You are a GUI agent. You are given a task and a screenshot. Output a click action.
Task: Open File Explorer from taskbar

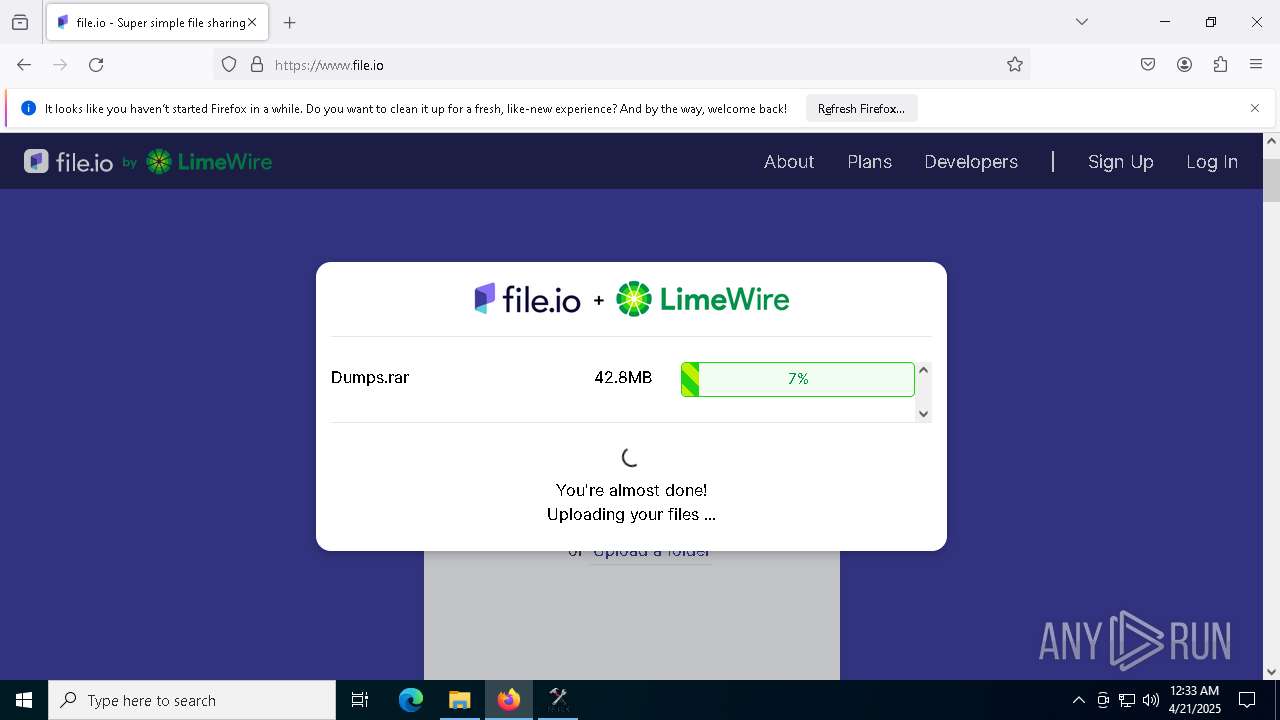pyautogui.click(x=459, y=700)
